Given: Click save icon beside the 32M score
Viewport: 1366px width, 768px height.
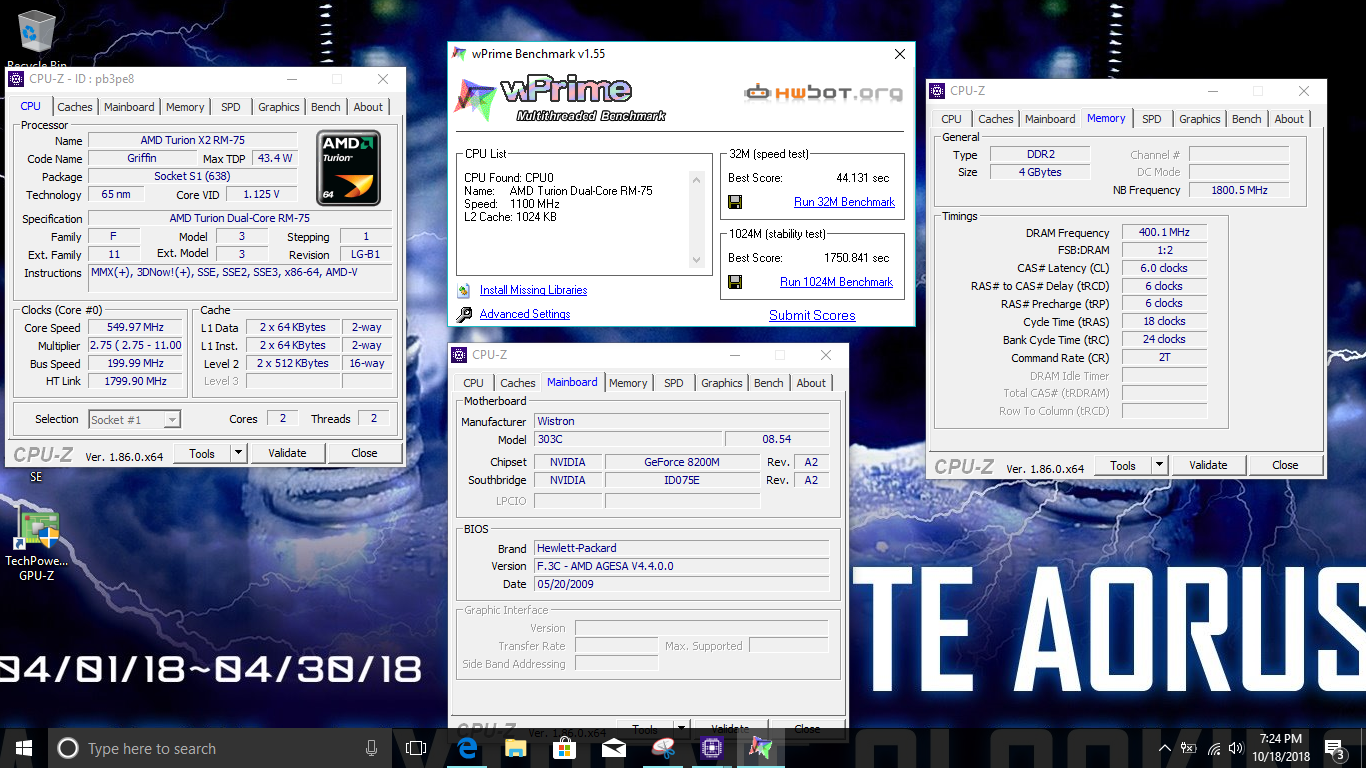Looking at the screenshot, I should [735, 202].
